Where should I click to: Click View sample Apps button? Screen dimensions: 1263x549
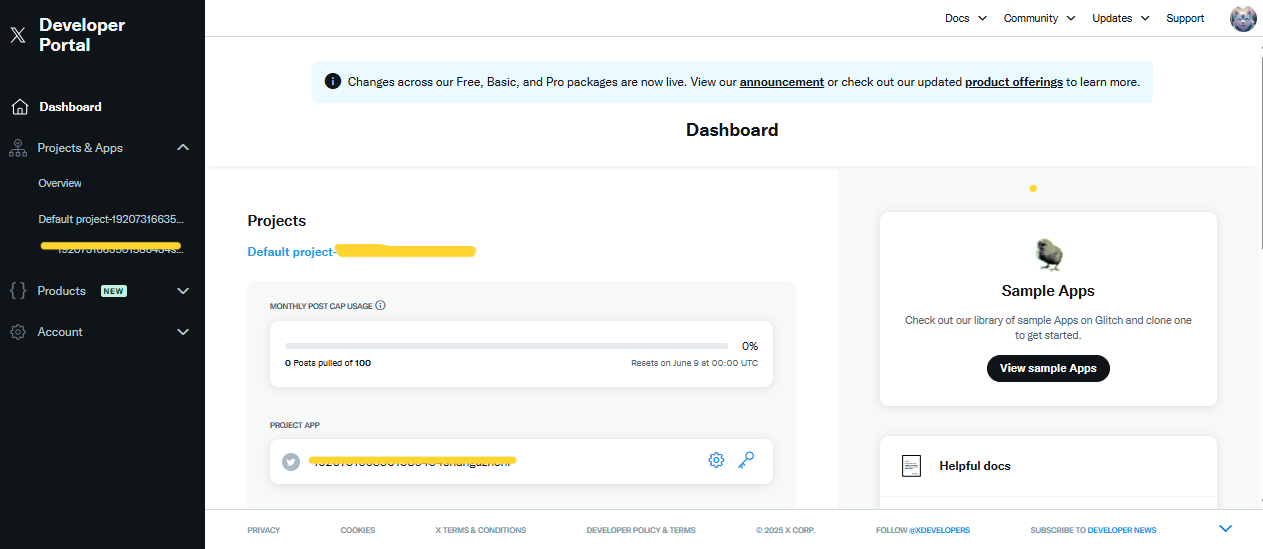(x=1048, y=368)
